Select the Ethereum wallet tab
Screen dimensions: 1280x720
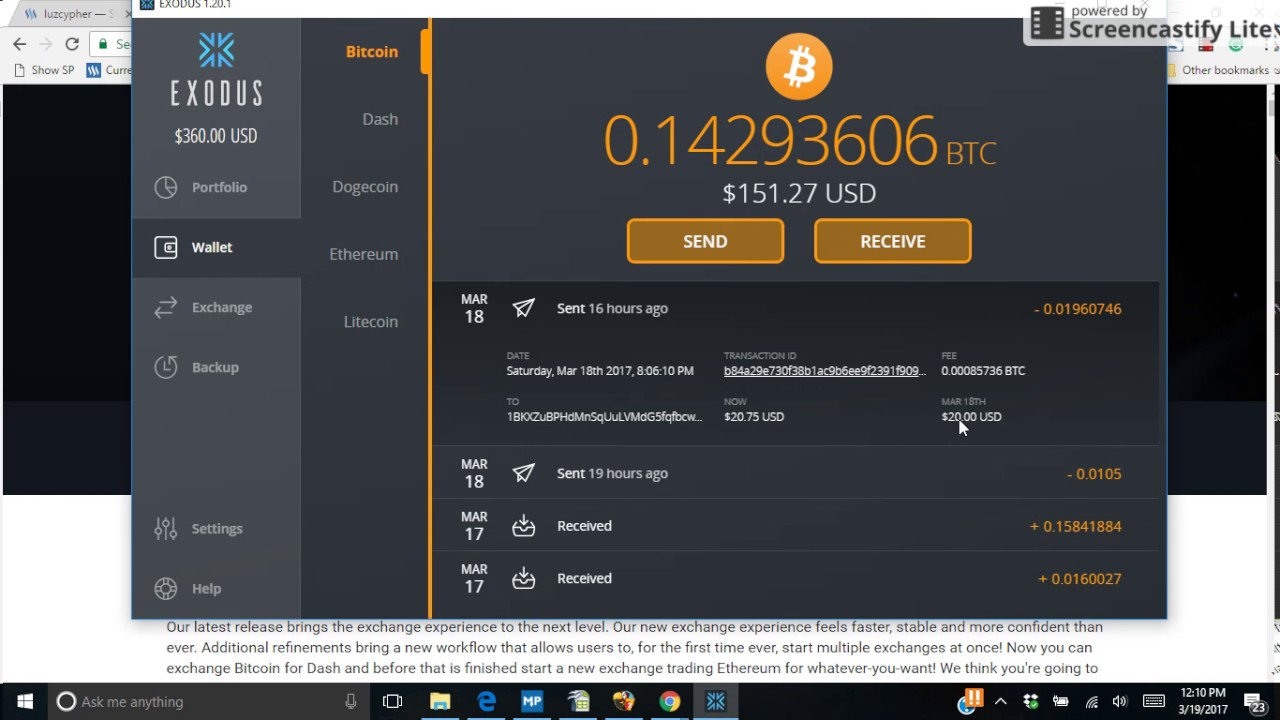coord(365,254)
